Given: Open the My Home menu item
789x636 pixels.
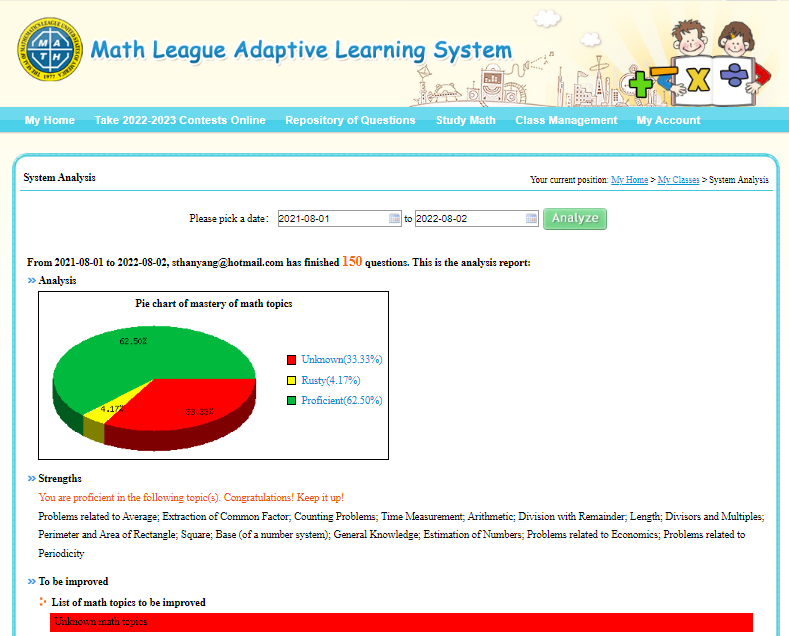Looking at the screenshot, I should (x=50, y=120).
